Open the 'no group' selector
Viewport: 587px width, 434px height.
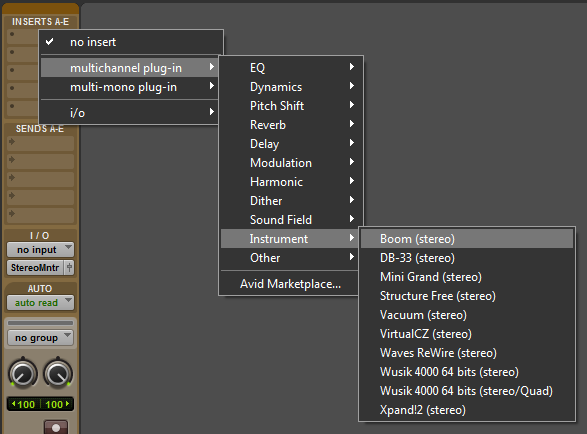point(40,338)
